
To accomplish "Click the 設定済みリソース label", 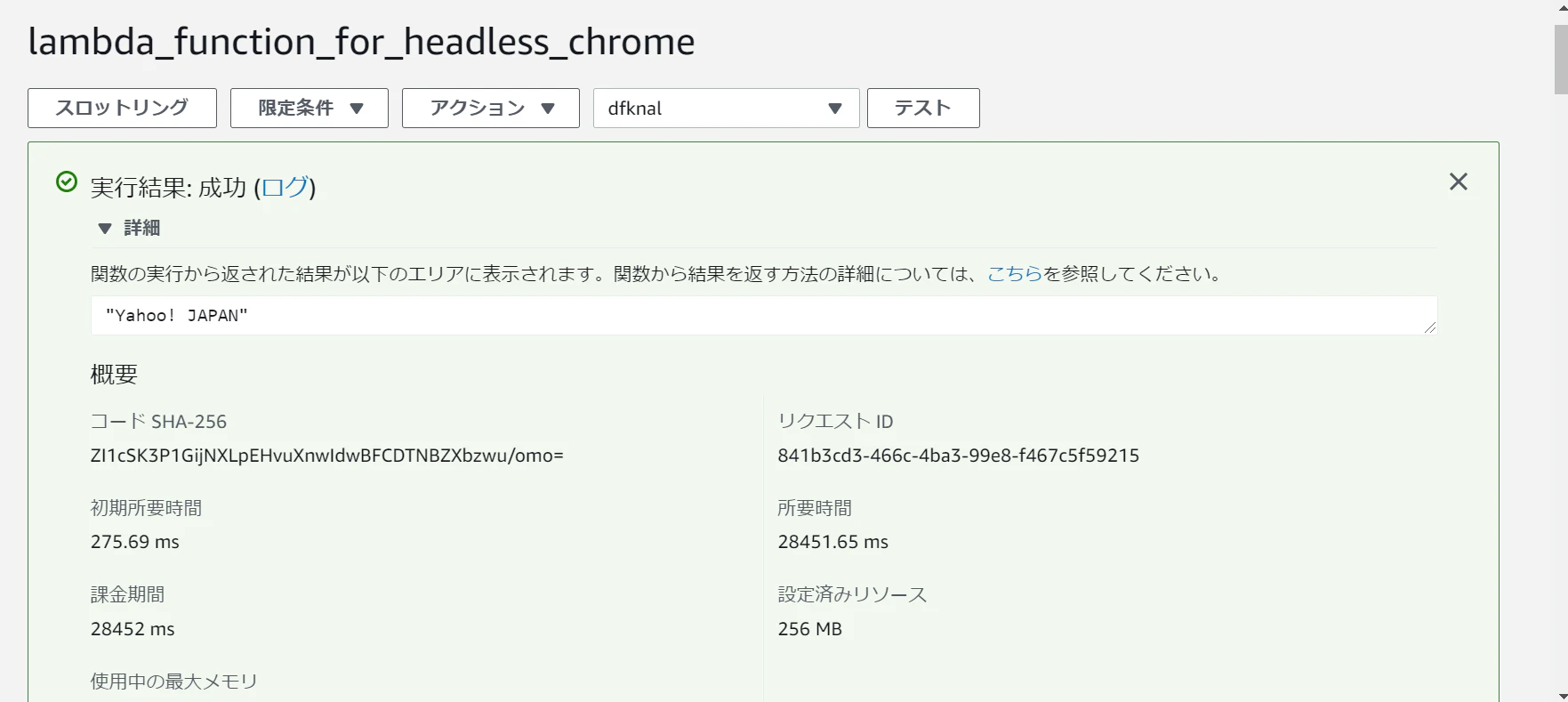I will (x=853, y=594).
